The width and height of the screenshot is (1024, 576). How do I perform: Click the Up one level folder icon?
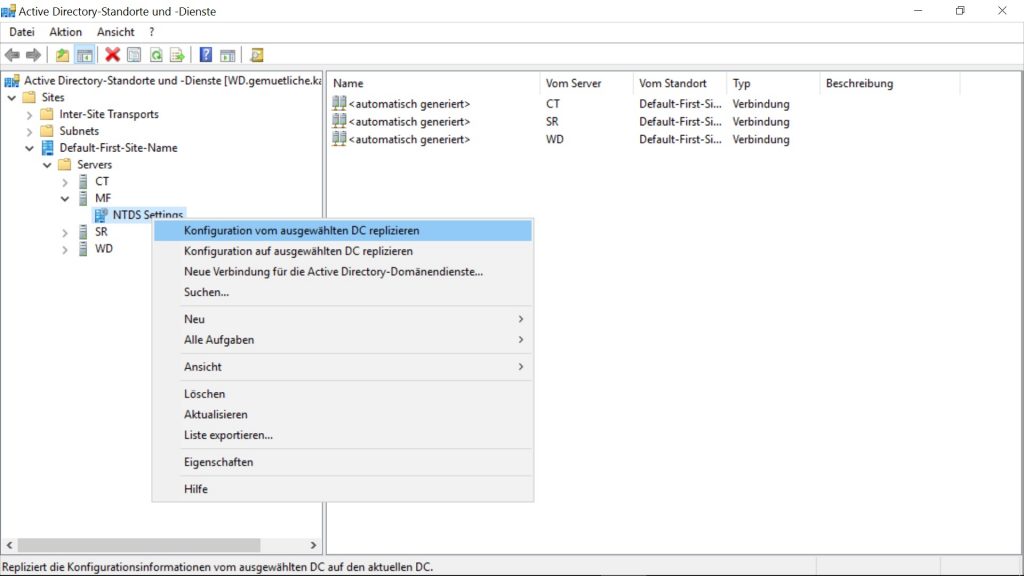tap(62, 56)
